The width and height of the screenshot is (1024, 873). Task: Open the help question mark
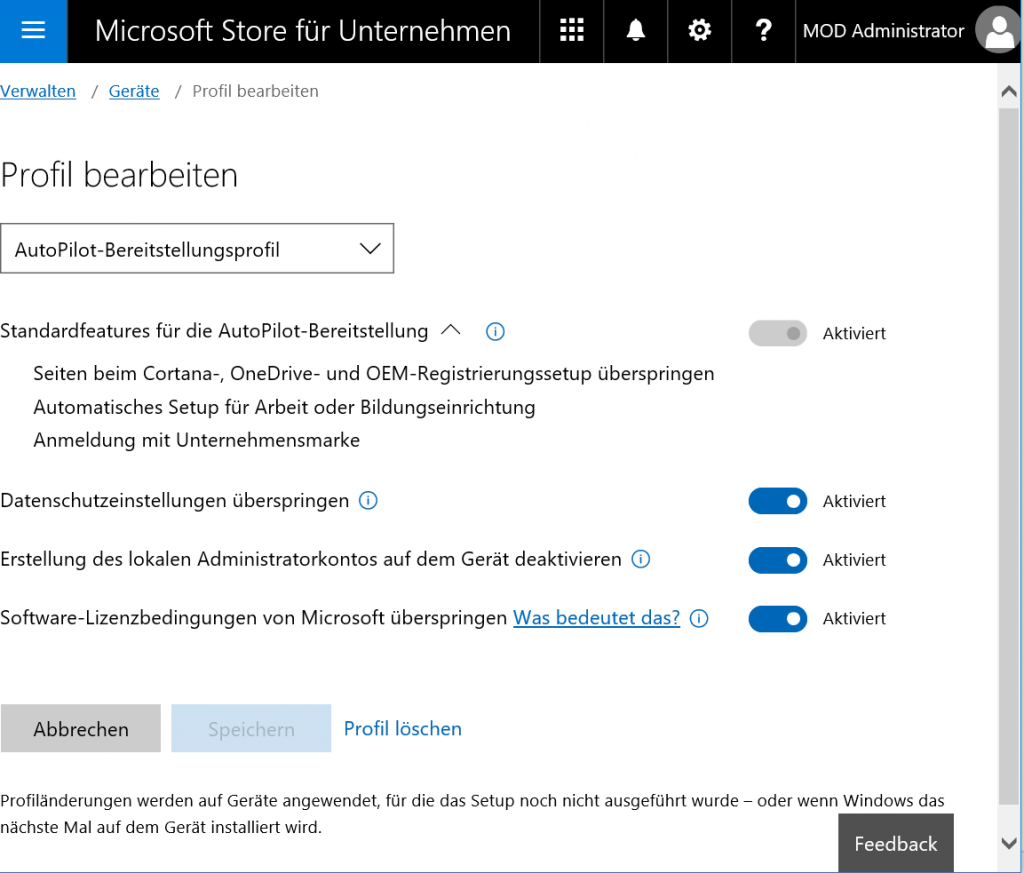tap(763, 31)
